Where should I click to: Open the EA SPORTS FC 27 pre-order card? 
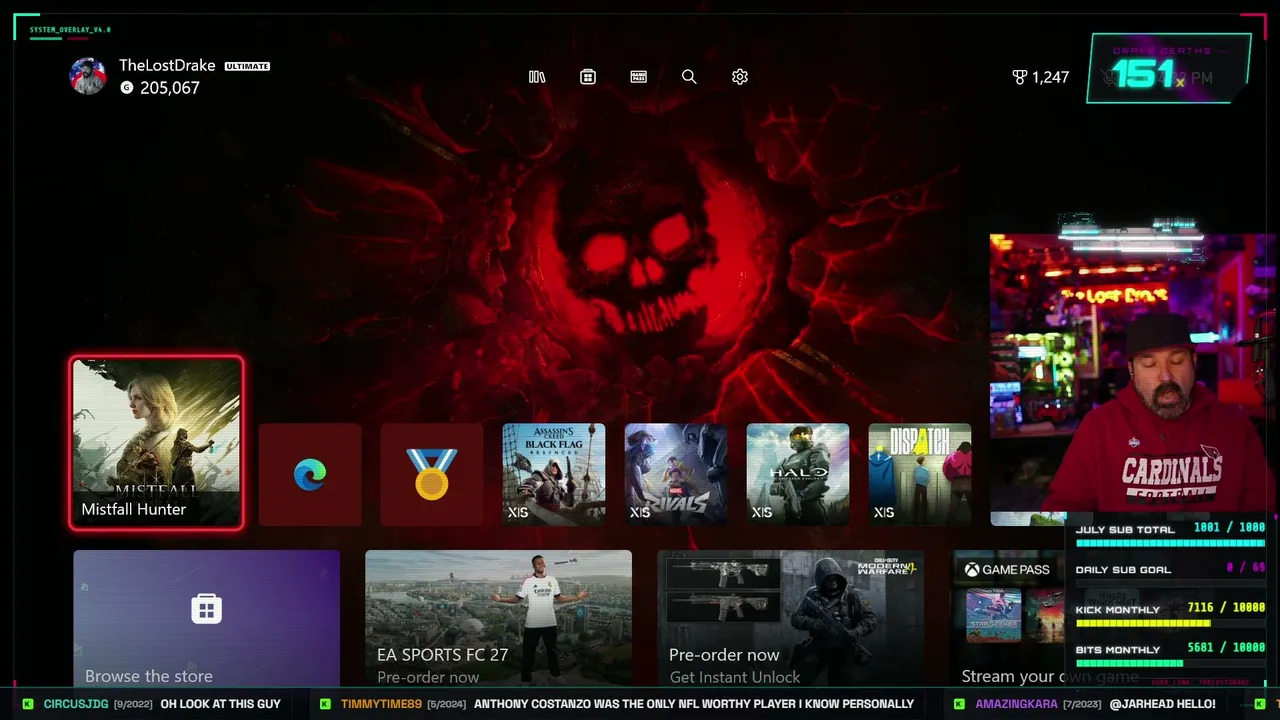pos(498,618)
